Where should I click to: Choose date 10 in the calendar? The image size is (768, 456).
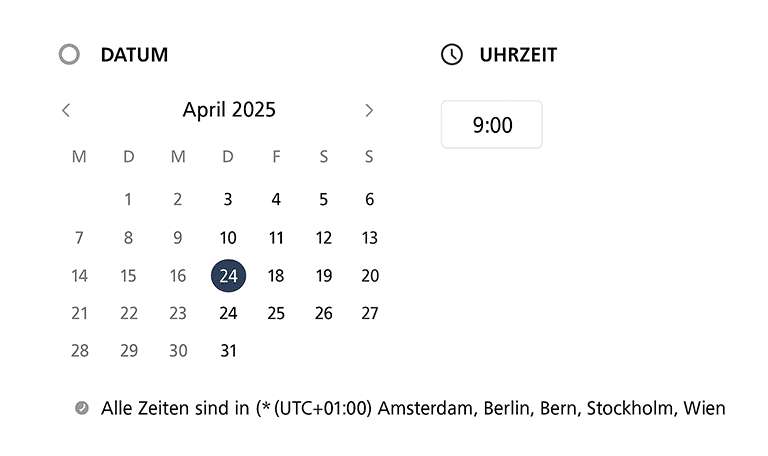click(228, 238)
